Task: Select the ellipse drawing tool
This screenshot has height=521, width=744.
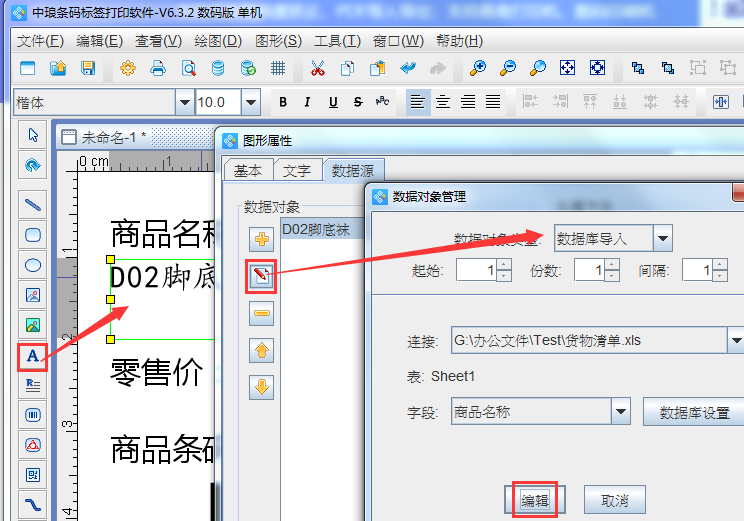Action: [33, 265]
